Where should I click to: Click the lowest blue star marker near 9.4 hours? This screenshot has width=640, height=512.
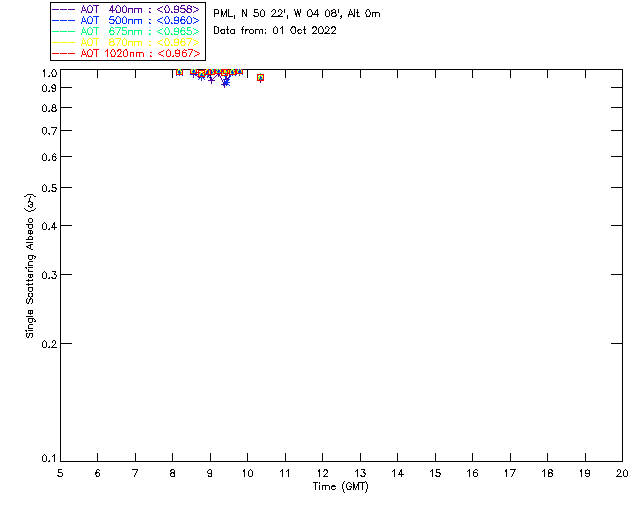(225, 83)
